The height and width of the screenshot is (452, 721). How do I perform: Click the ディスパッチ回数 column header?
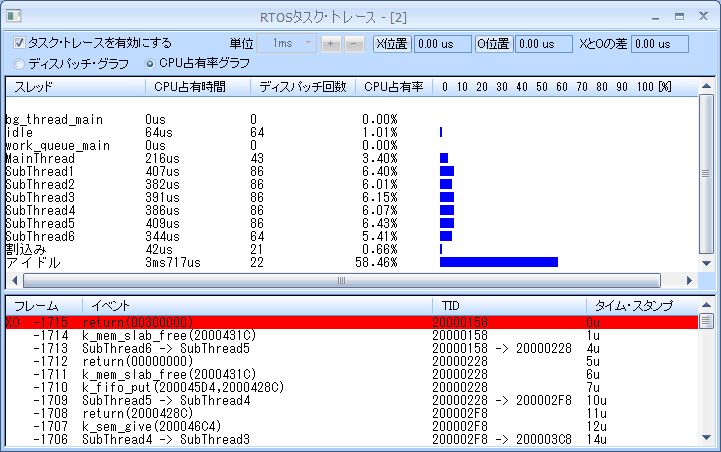[x=302, y=87]
